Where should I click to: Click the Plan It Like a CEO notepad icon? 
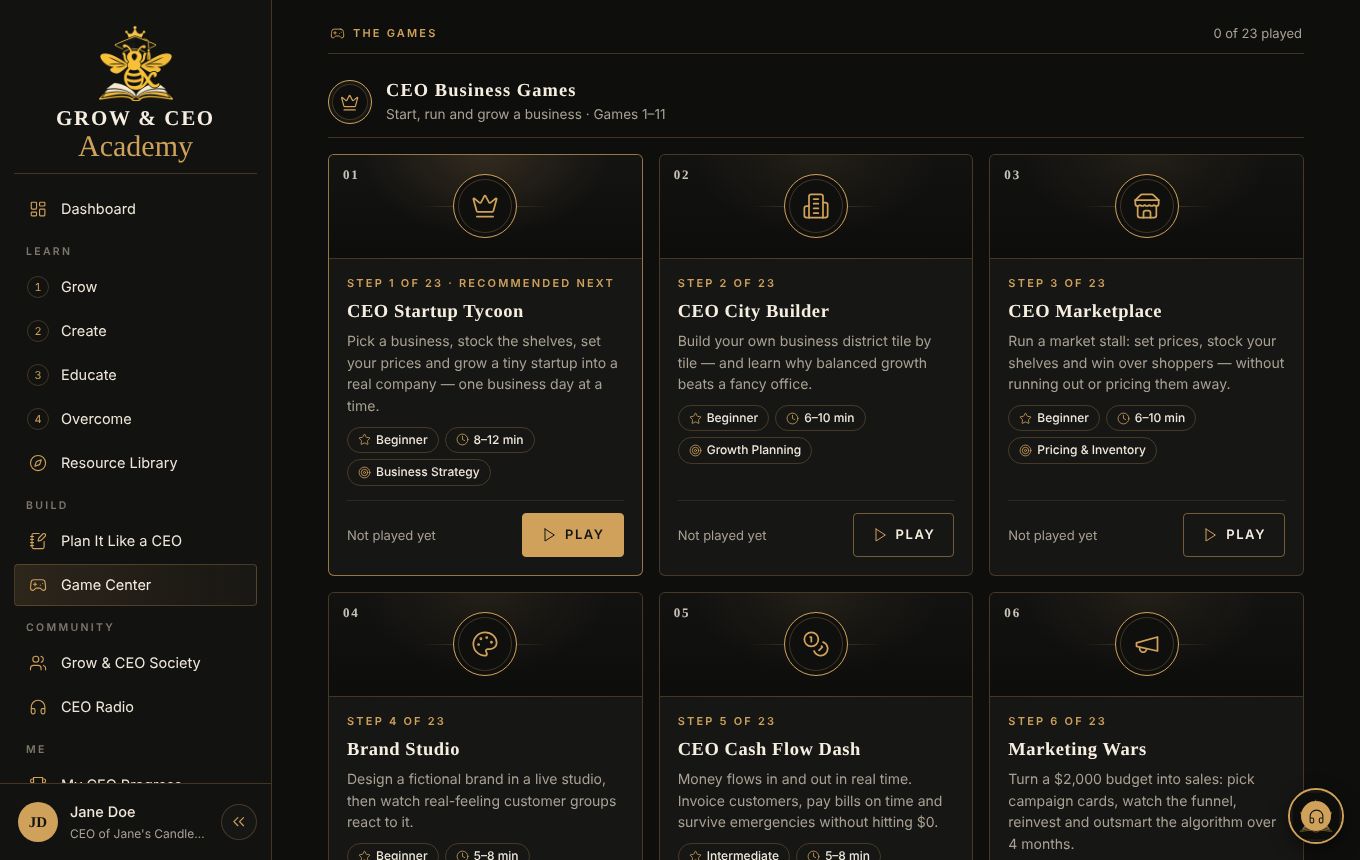tap(38, 541)
